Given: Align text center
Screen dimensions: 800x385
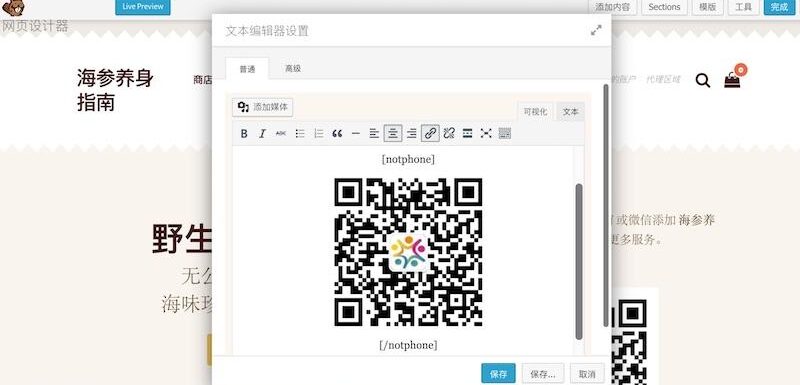Looking at the screenshot, I should point(393,134).
